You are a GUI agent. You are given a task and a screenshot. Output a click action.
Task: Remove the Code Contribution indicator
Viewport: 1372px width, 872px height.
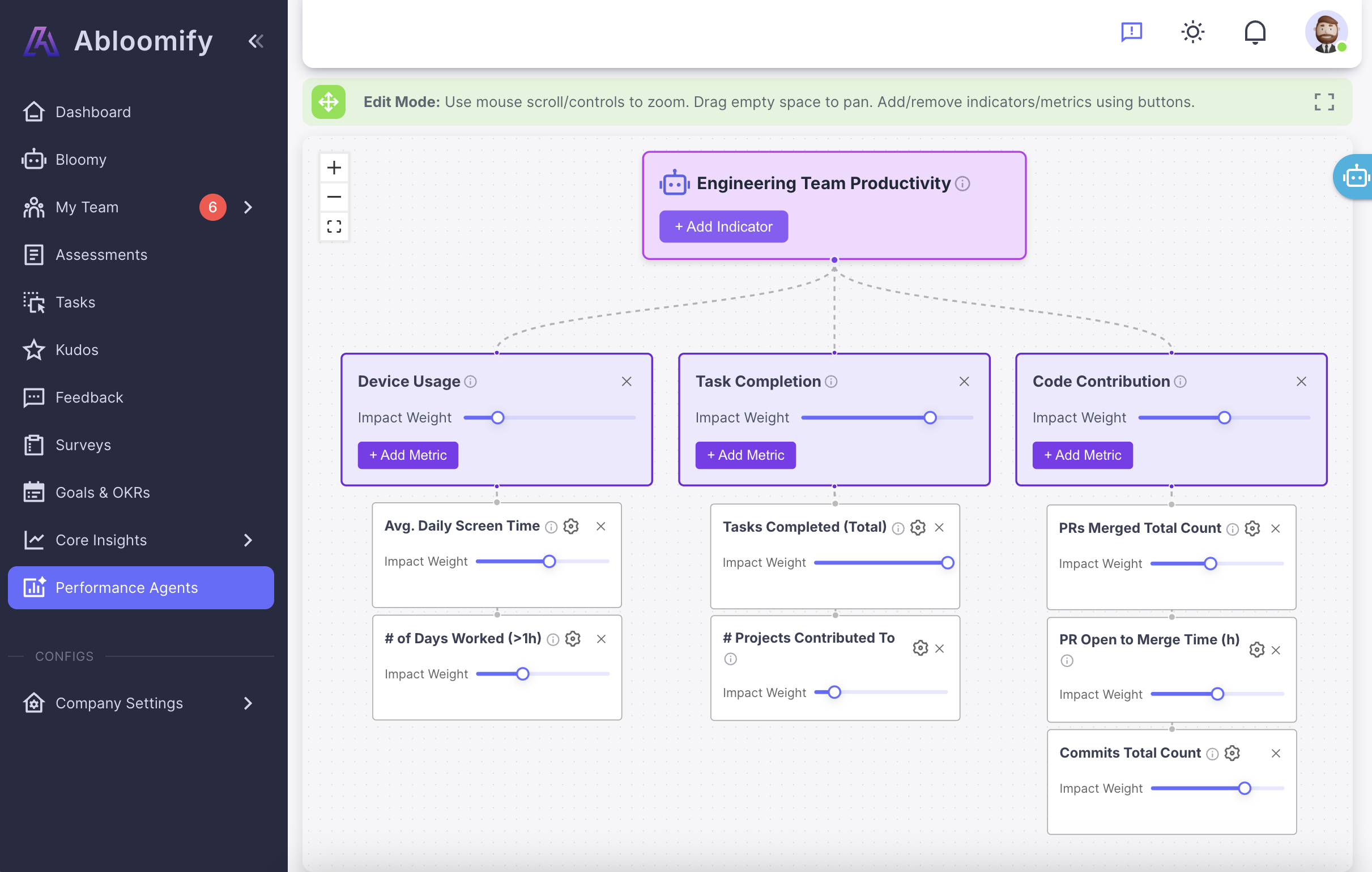coord(1301,382)
